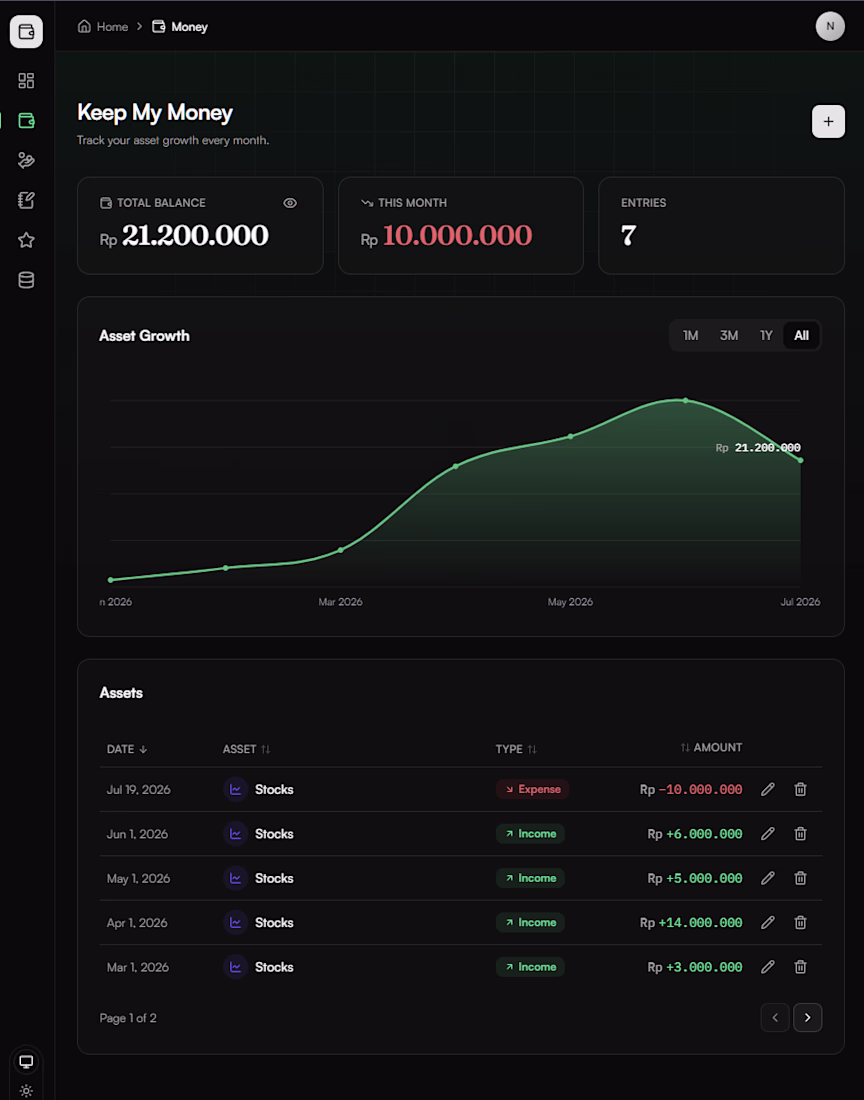The height and width of the screenshot is (1100, 864).
Task: Click the Money breadcrumb item
Action: click(x=180, y=27)
